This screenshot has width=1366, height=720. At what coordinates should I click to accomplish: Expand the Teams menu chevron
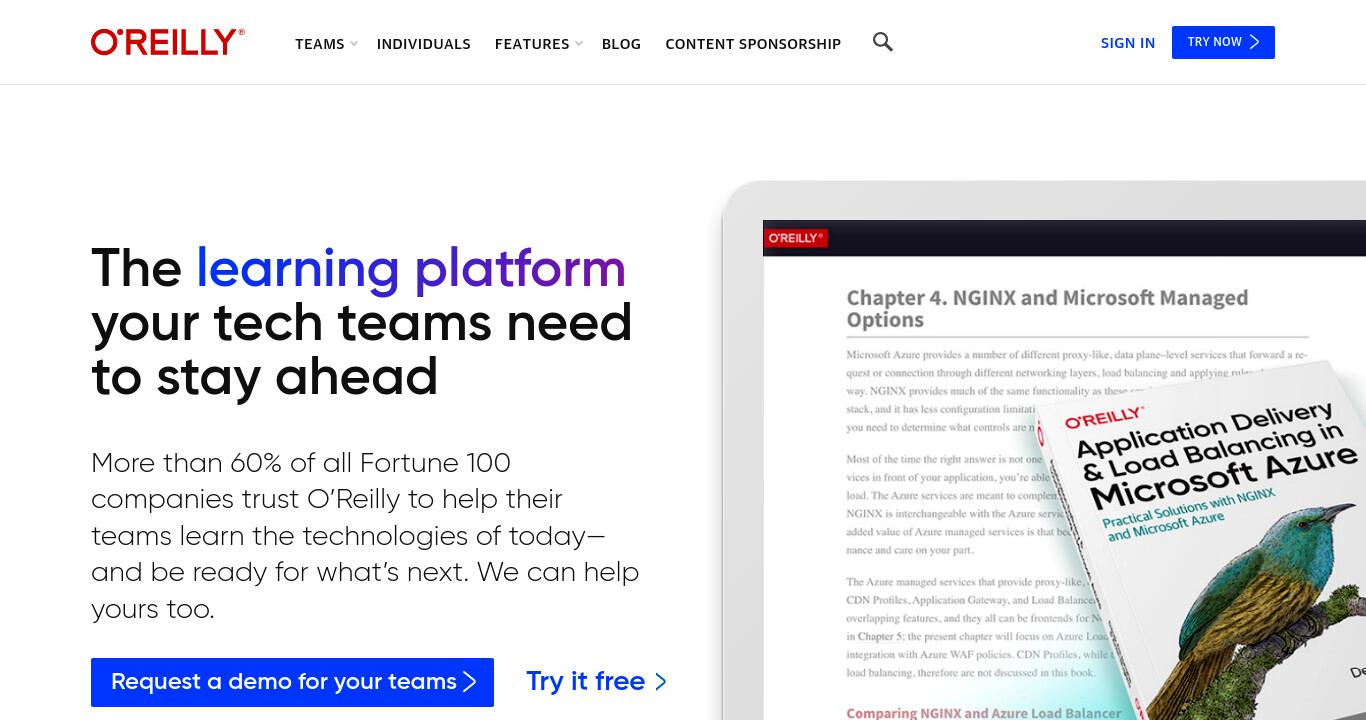click(x=354, y=44)
